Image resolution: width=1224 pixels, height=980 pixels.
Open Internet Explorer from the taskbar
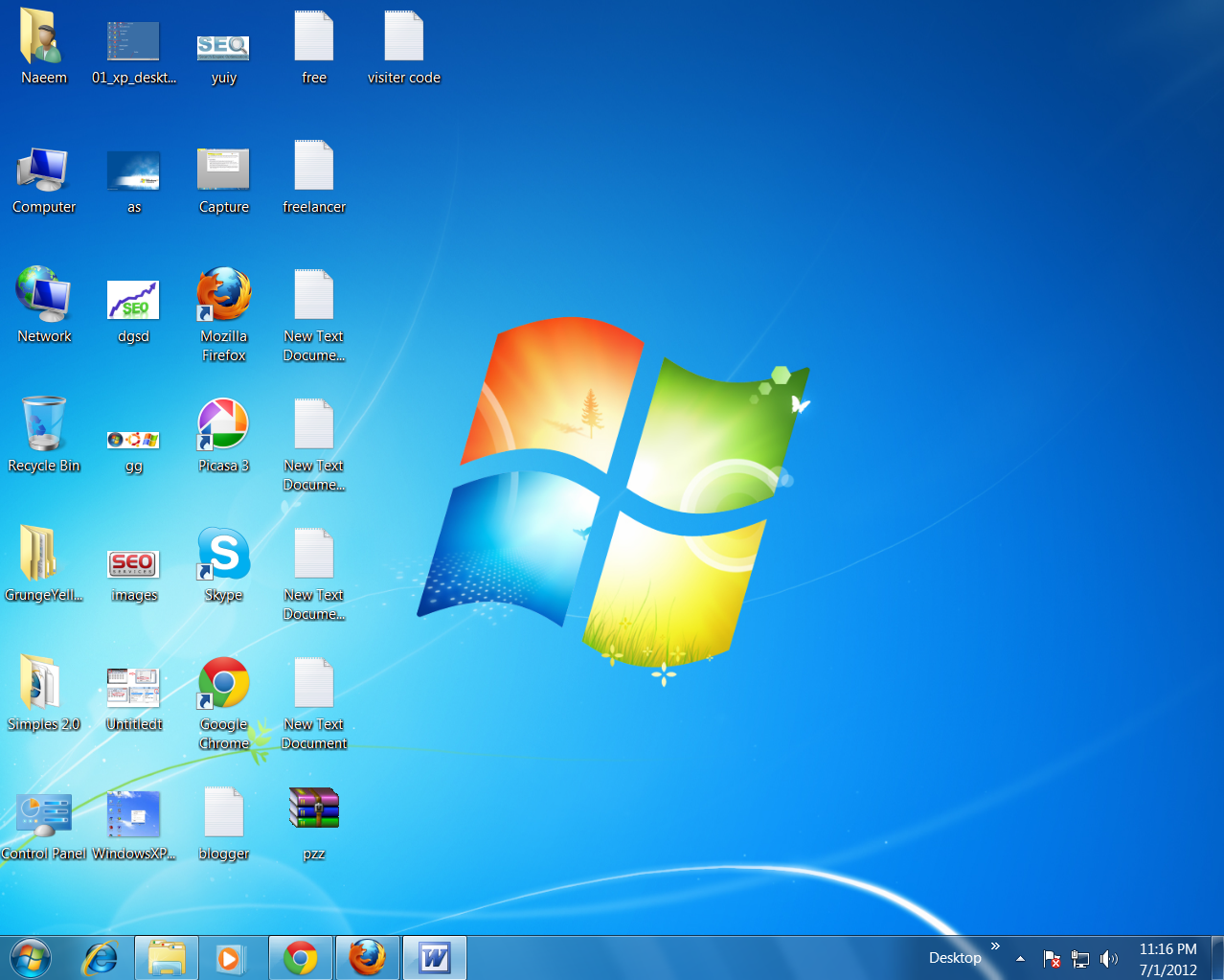pos(102,957)
